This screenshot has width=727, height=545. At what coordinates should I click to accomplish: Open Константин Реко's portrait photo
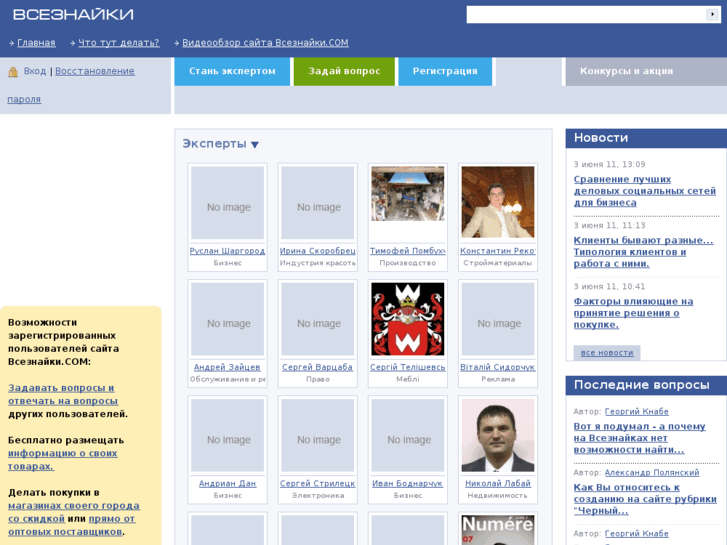[498, 202]
